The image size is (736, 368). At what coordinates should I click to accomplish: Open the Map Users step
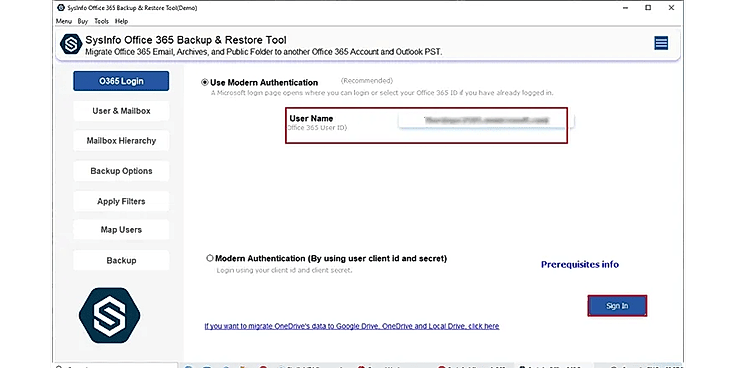click(121, 230)
